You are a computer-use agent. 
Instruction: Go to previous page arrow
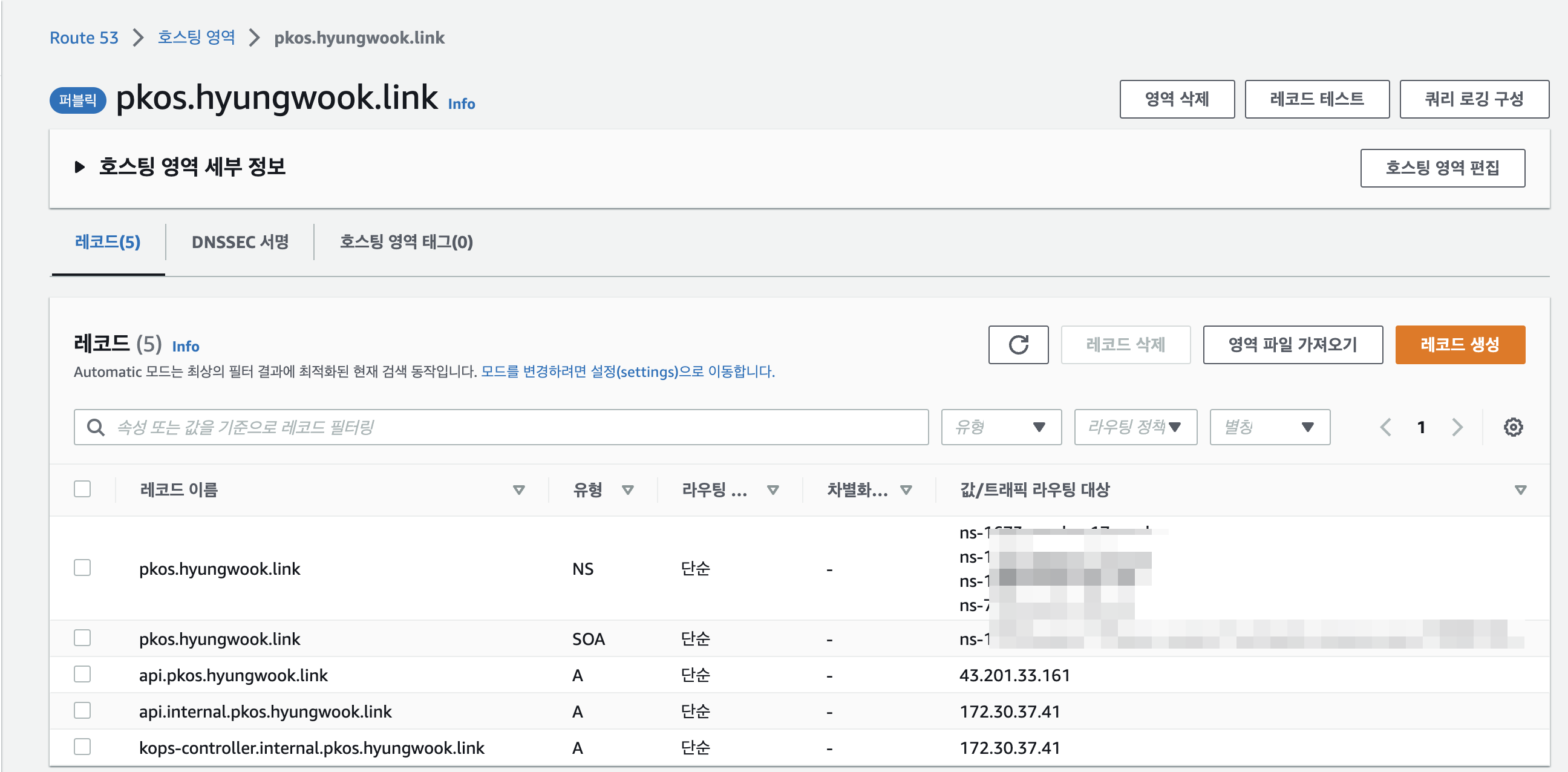click(x=1385, y=427)
